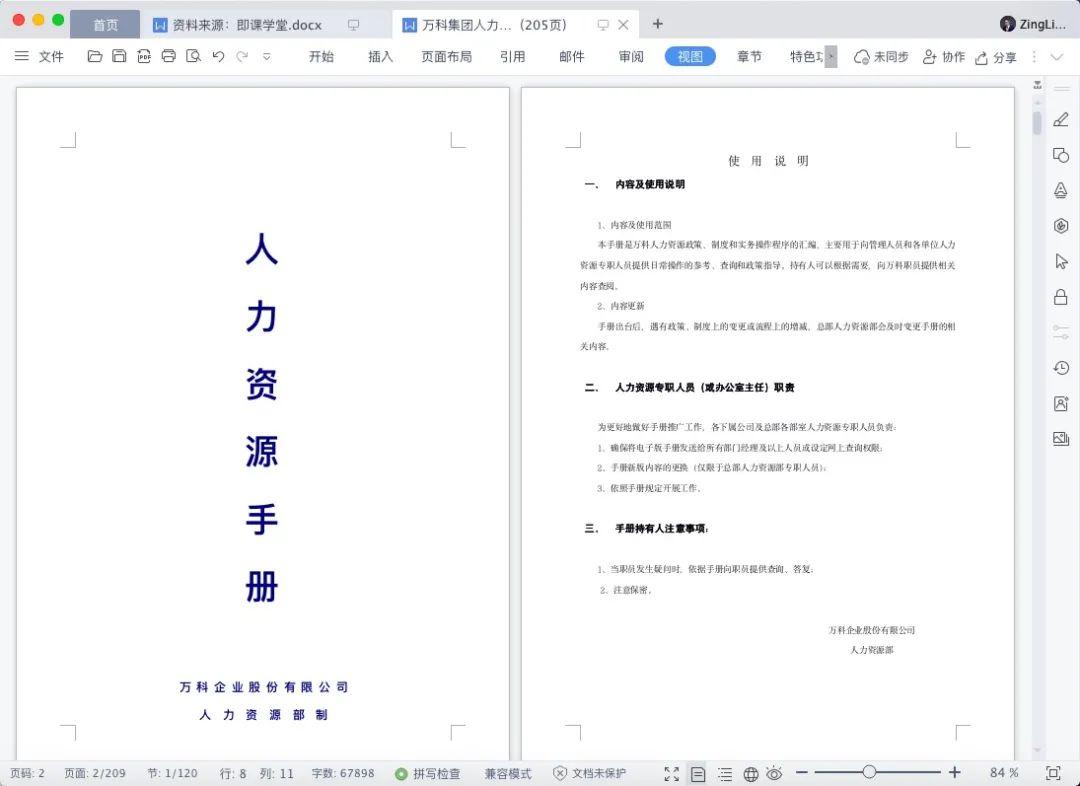Enter full screen view mode icon

tap(672, 774)
